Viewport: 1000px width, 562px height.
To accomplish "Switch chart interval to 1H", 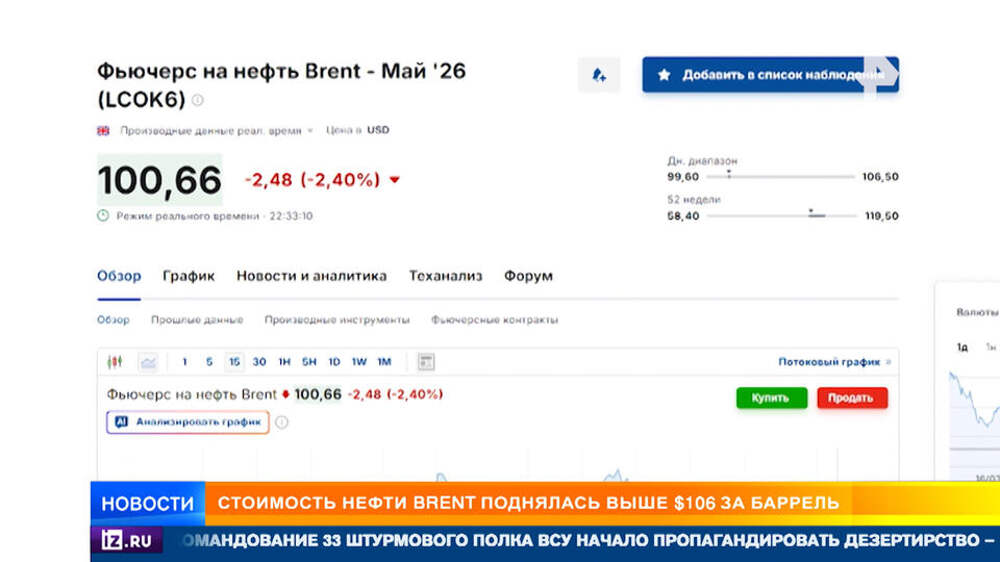I will point(284,361).
